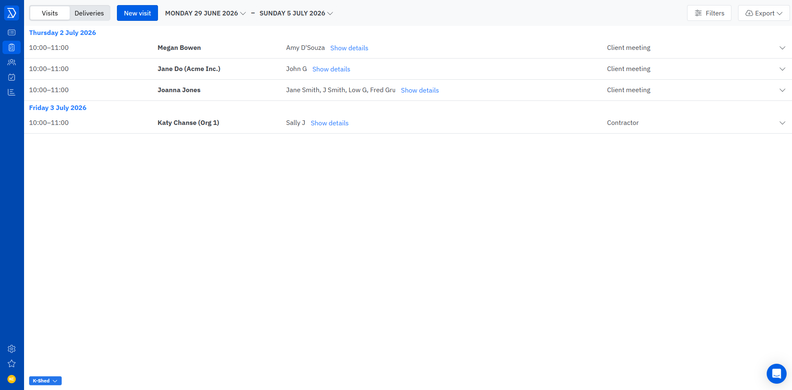Show details for Joanna Jones visit
The height and width of the screenshot is (390, 792).
420,90
